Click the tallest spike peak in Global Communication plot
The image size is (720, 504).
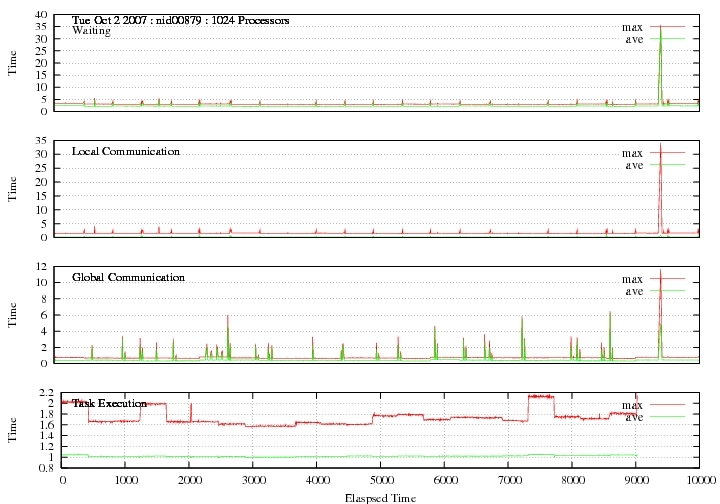[660, 271]
